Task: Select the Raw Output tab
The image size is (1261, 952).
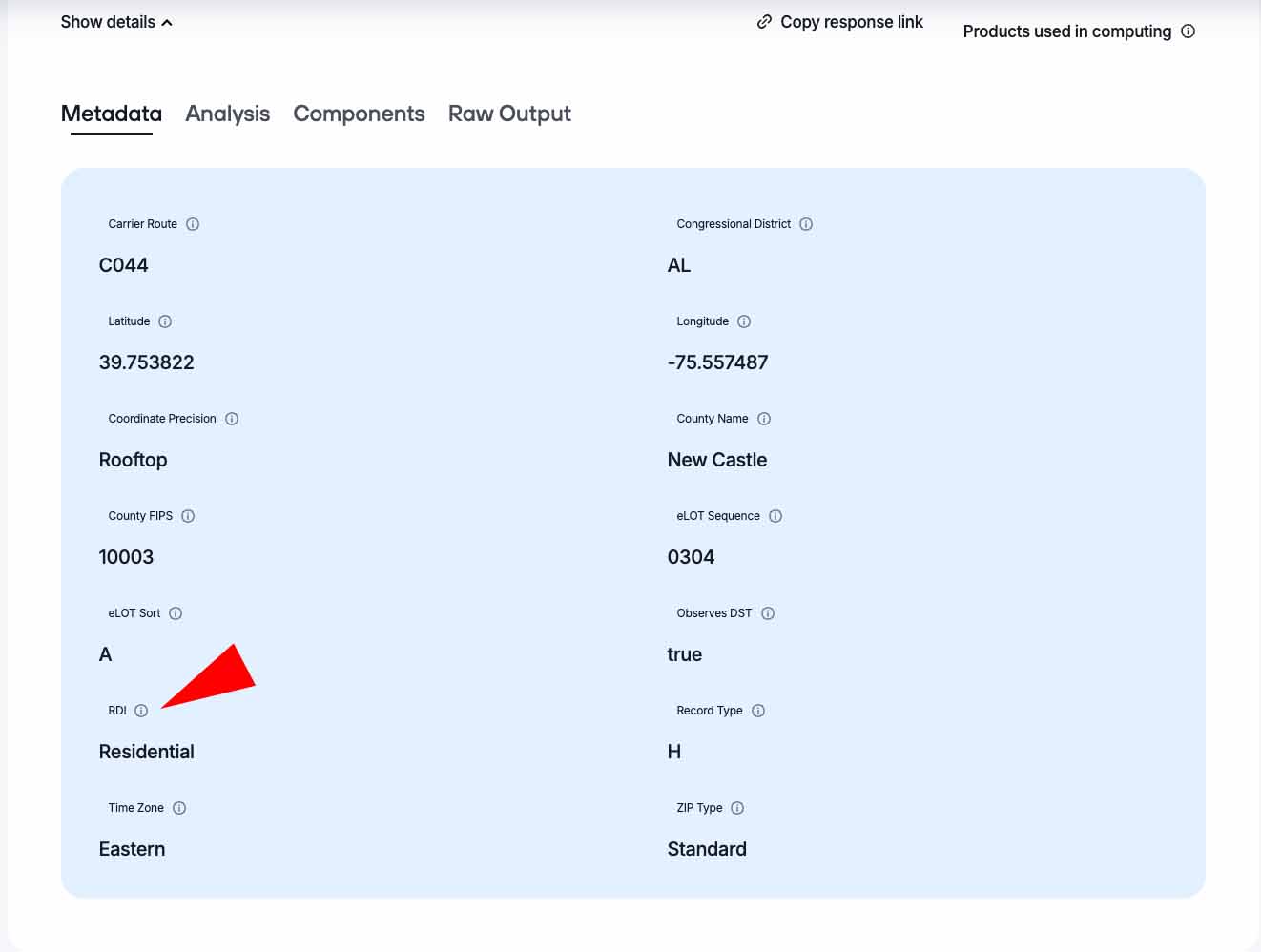Action: (509, 114)
